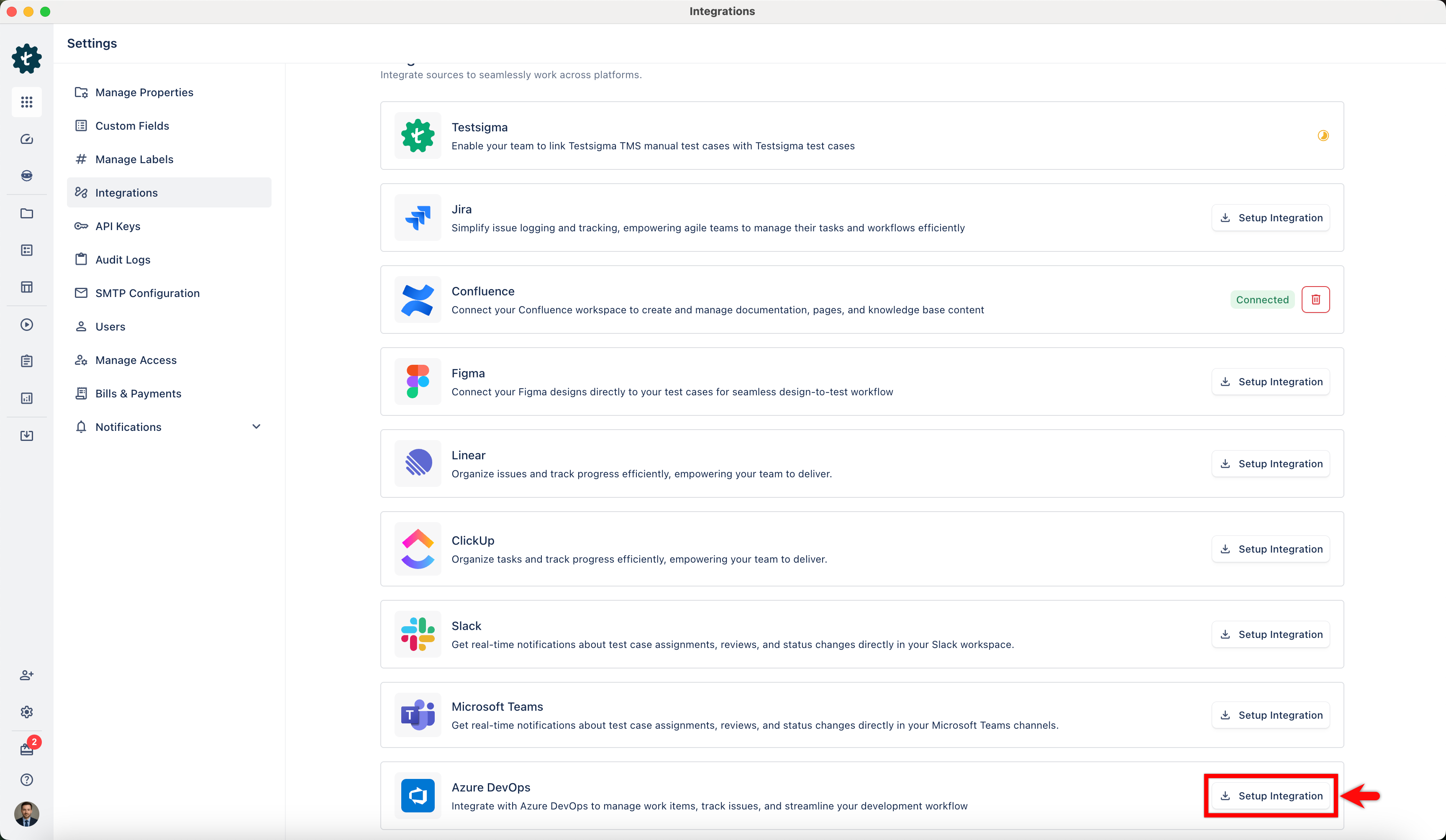Image resolution: width=1446 pixels, height=840 pixels.
Task: Open test runs via the play icon
Action: [x=26, y=324]
